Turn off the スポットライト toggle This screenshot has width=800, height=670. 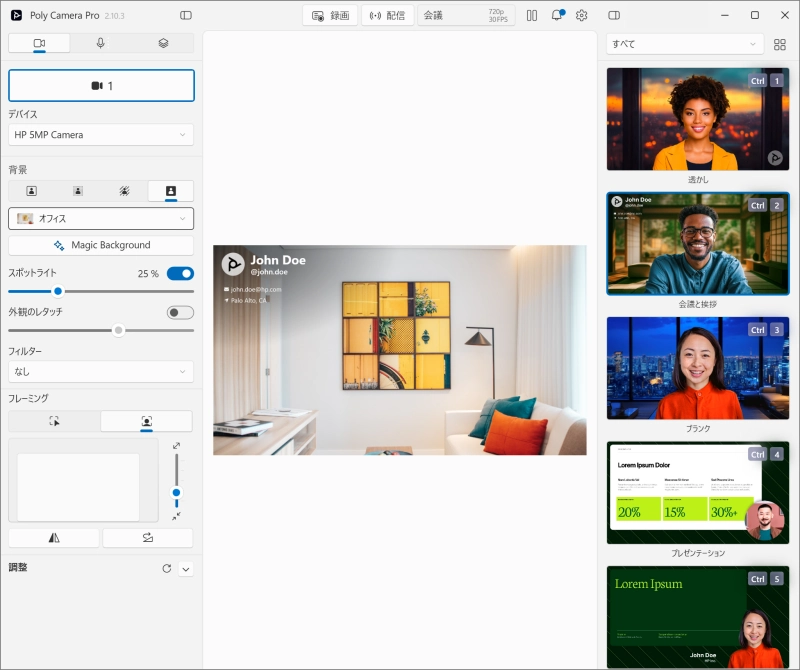click(x=180, y=274)
